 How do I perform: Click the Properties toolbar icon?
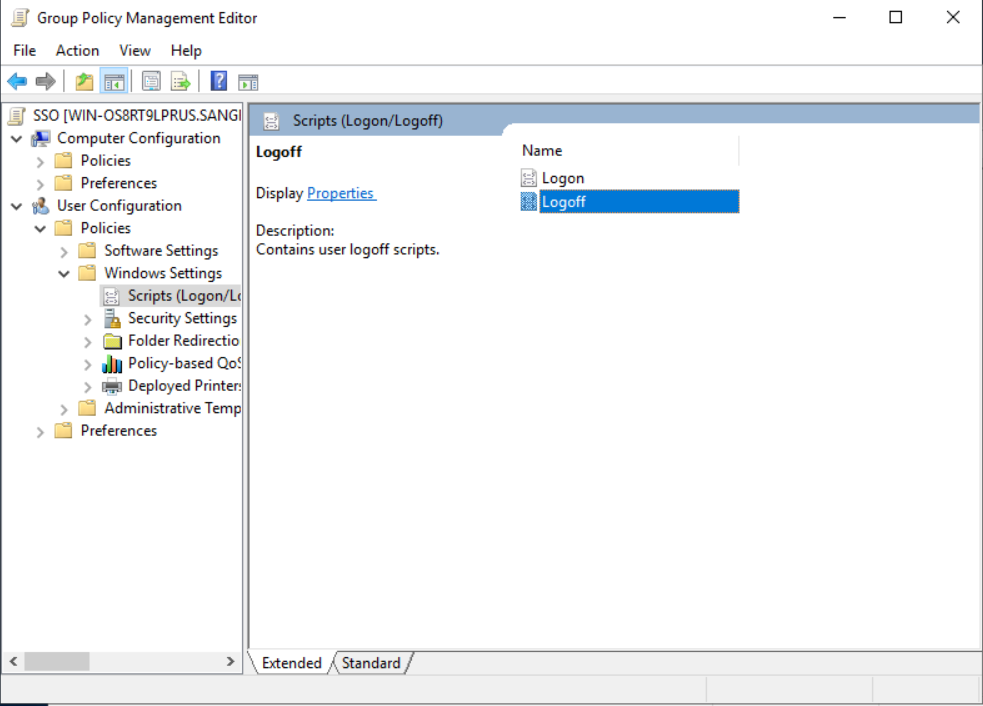tap(151, 82)
